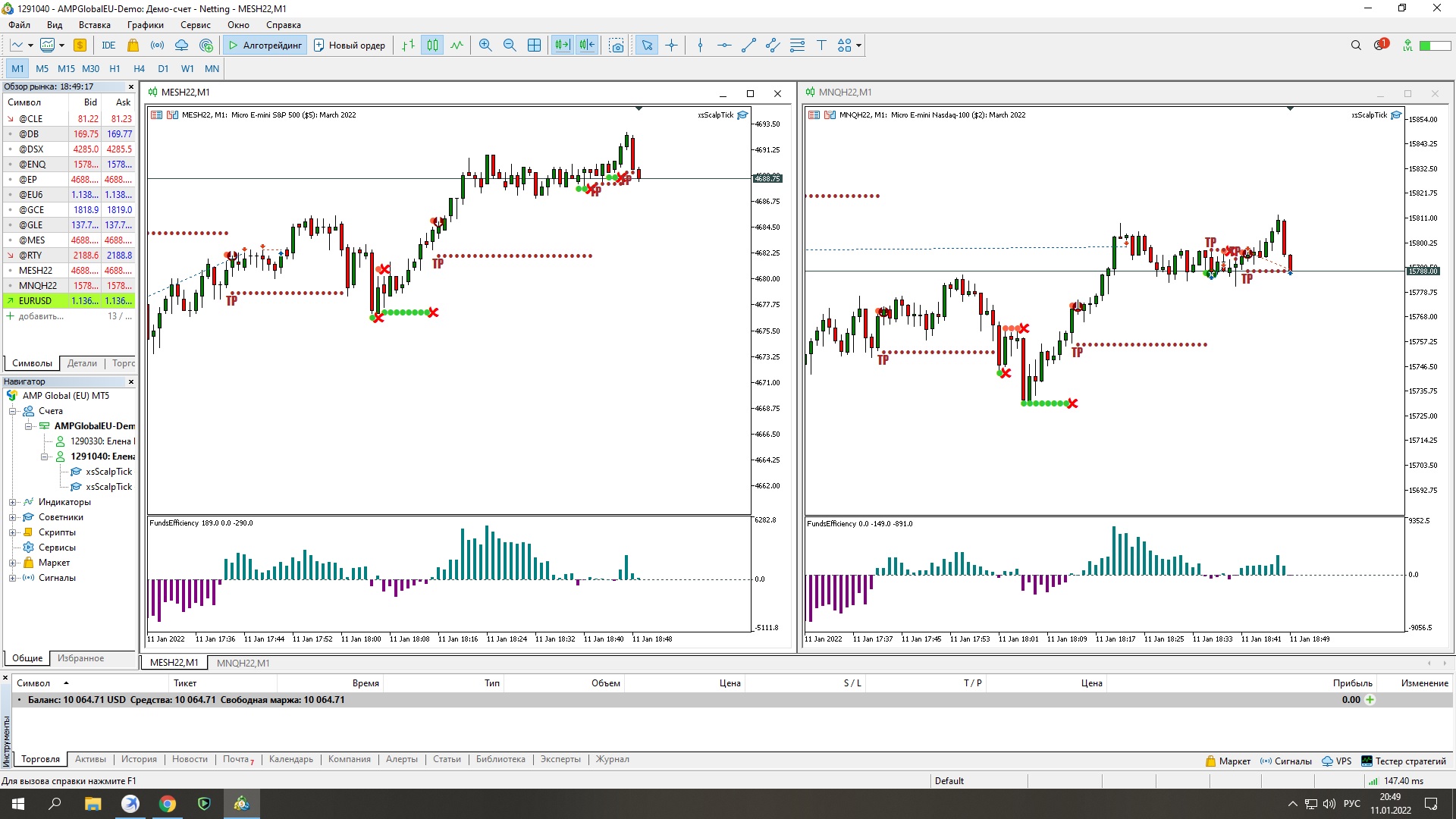Toggle the chart auto-scroll button
The width and height of the screenshot is (1456, 819).
(562, 45)
